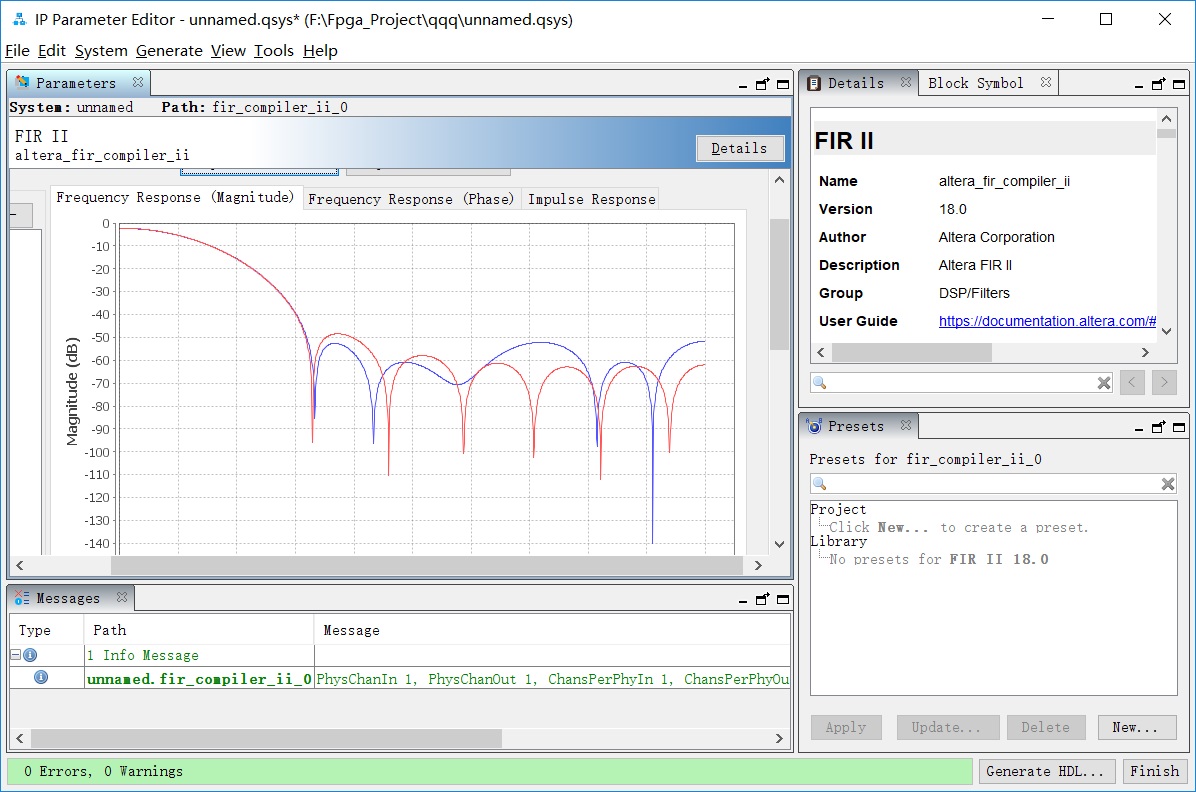Click the Messages horizontal scrollbar right arrow
Screen dimensions: 1196x792
click(x=779, y=738)
